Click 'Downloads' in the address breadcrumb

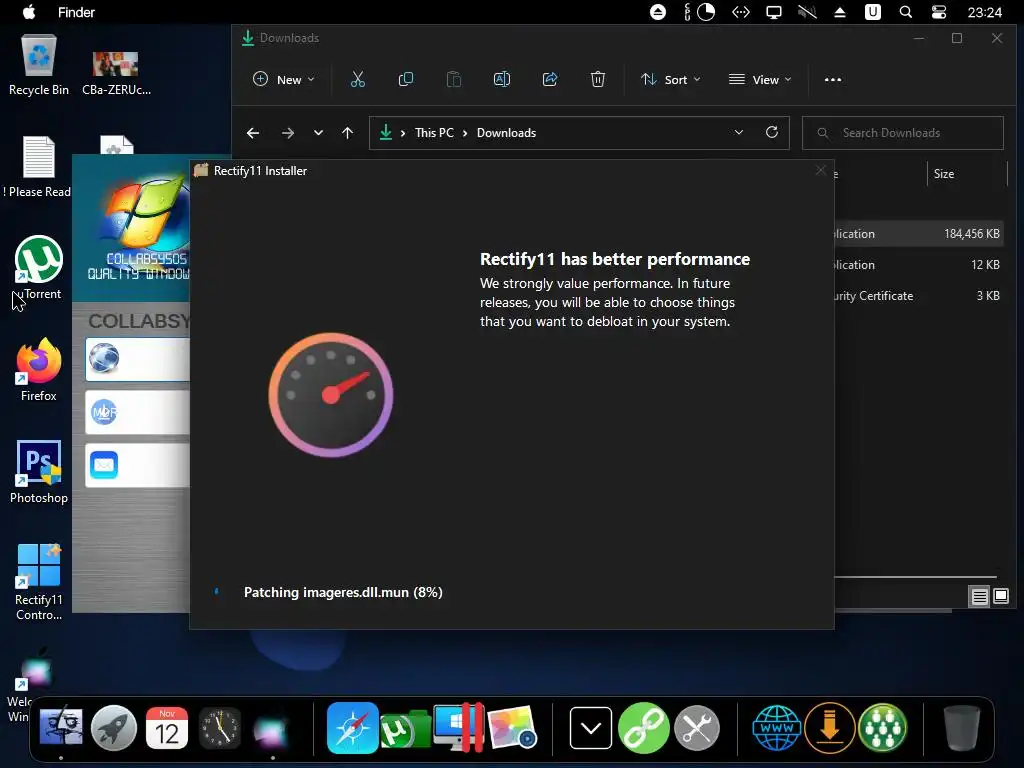pyautogui.click(x=506, y=133)
